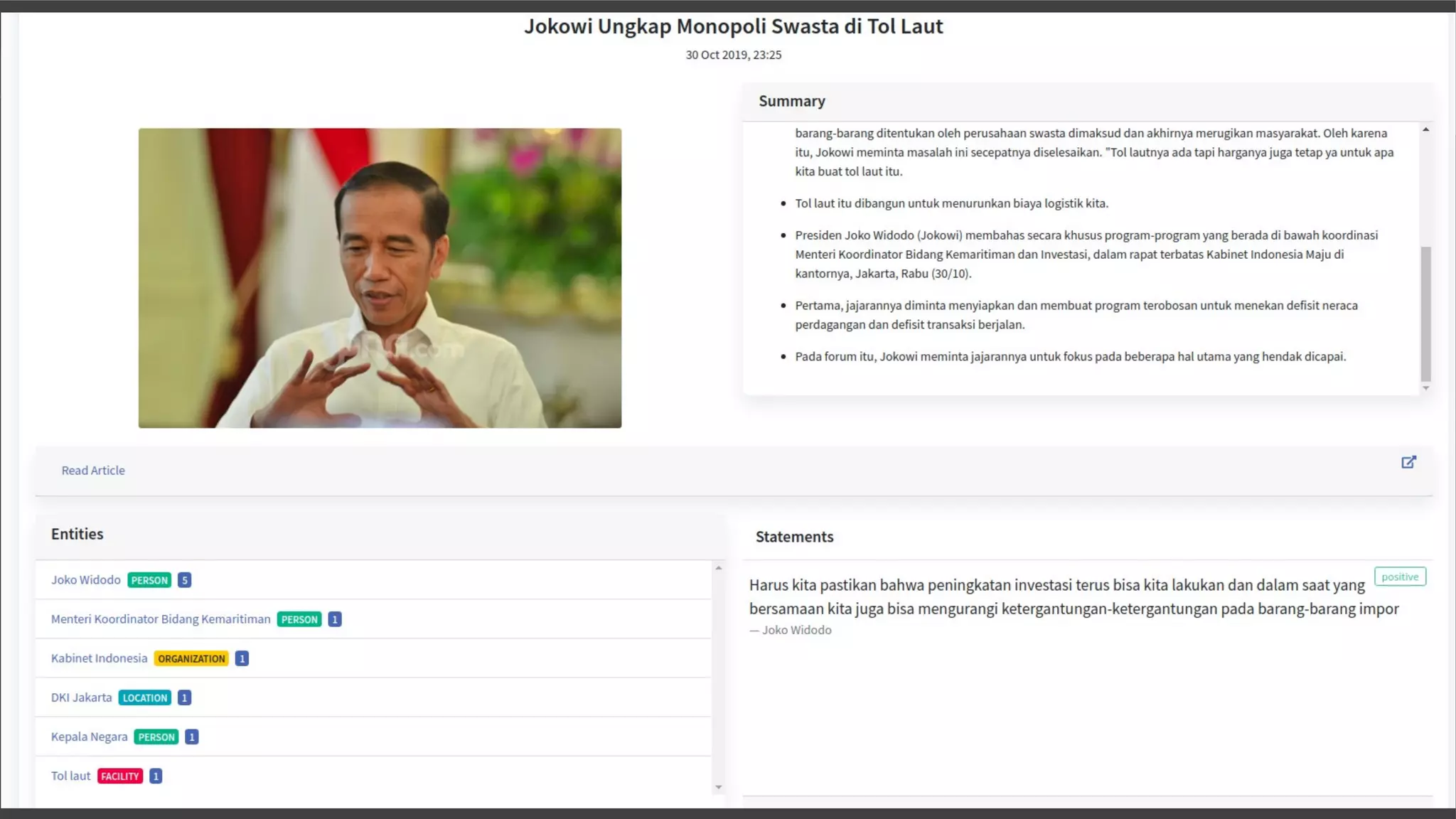This screenshot has width=1456, height=819.
Task: Click the Summary panel scroll-down arrow
Action: (x=1425, y=388)
